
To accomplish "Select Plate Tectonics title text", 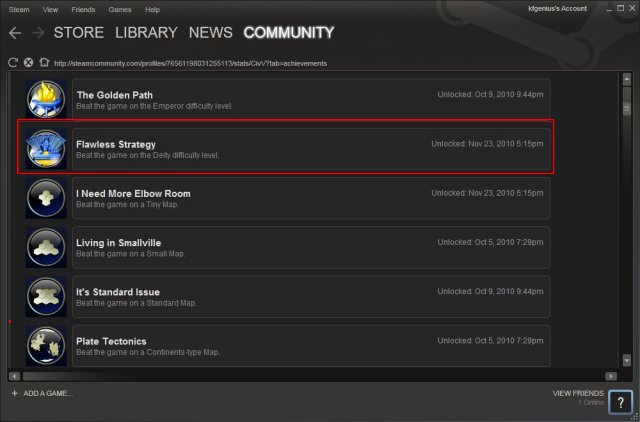I will 111,342.
